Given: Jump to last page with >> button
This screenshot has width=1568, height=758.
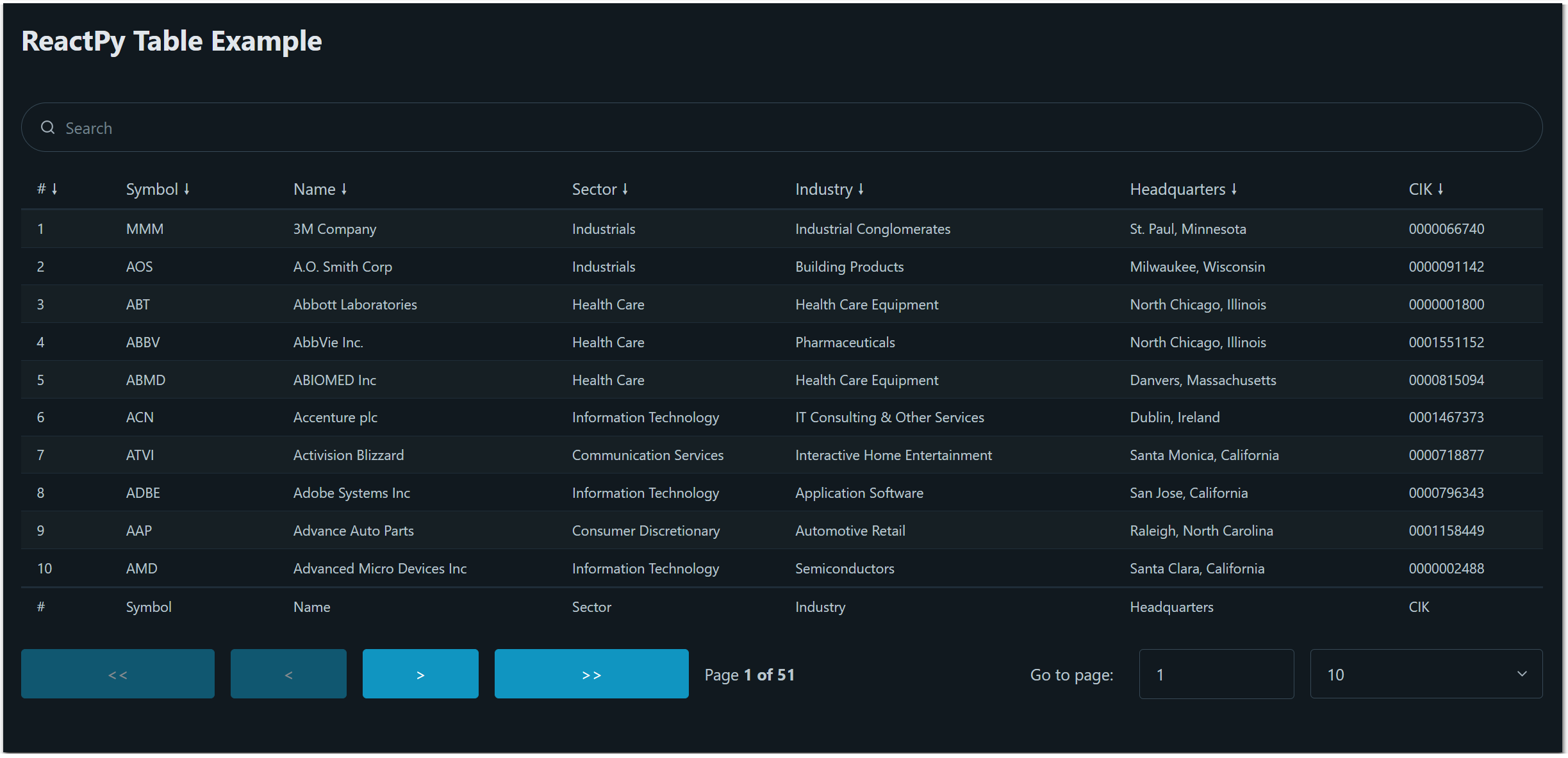Looking at the screenshot, I should pos(591,674).
